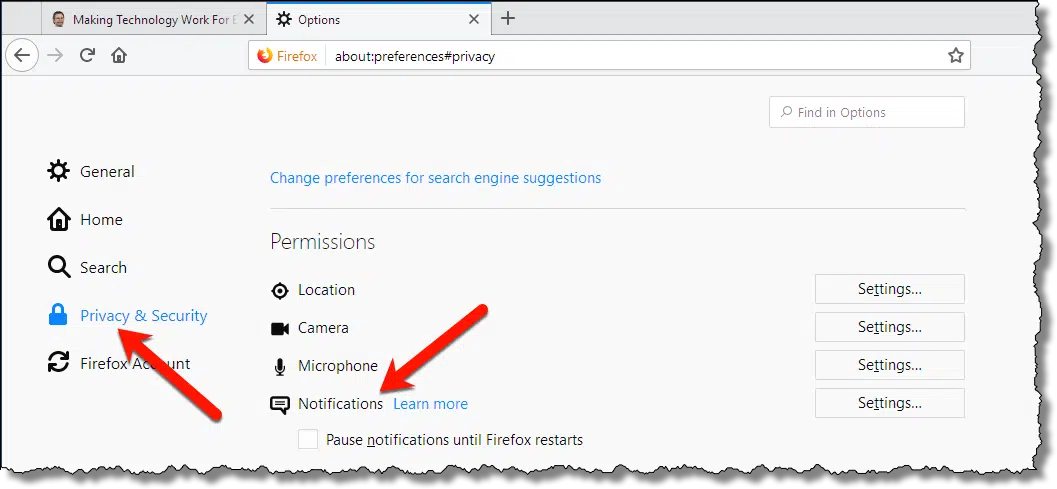This screenshot has height=489, width=1057.
Task: Reload the page with the refresh icon
Action: click(x=86, y=55)
